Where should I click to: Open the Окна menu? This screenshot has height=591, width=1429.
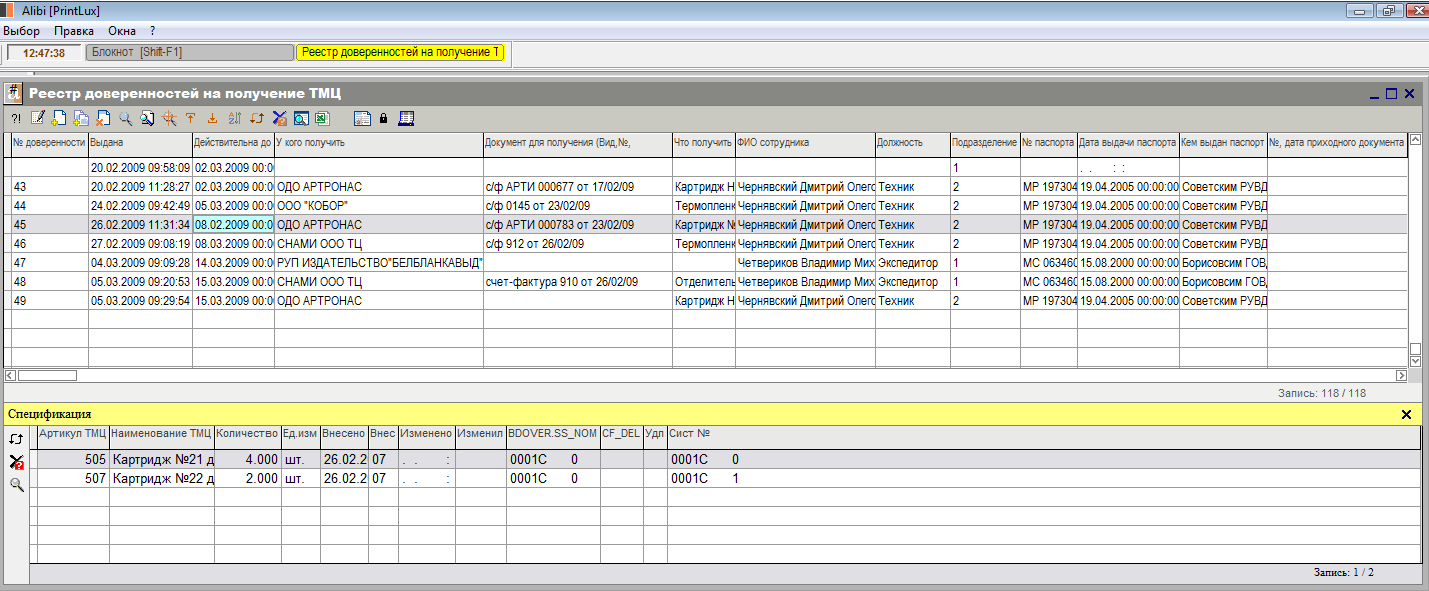coord(122,31)
